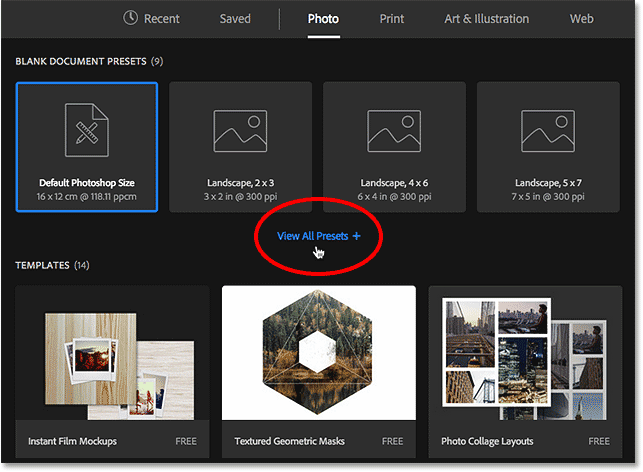Choose the Landscape, 2 x 3 preset label
Image resolution: width=643 pixels, height=472 pixels.
click(240, 183)
